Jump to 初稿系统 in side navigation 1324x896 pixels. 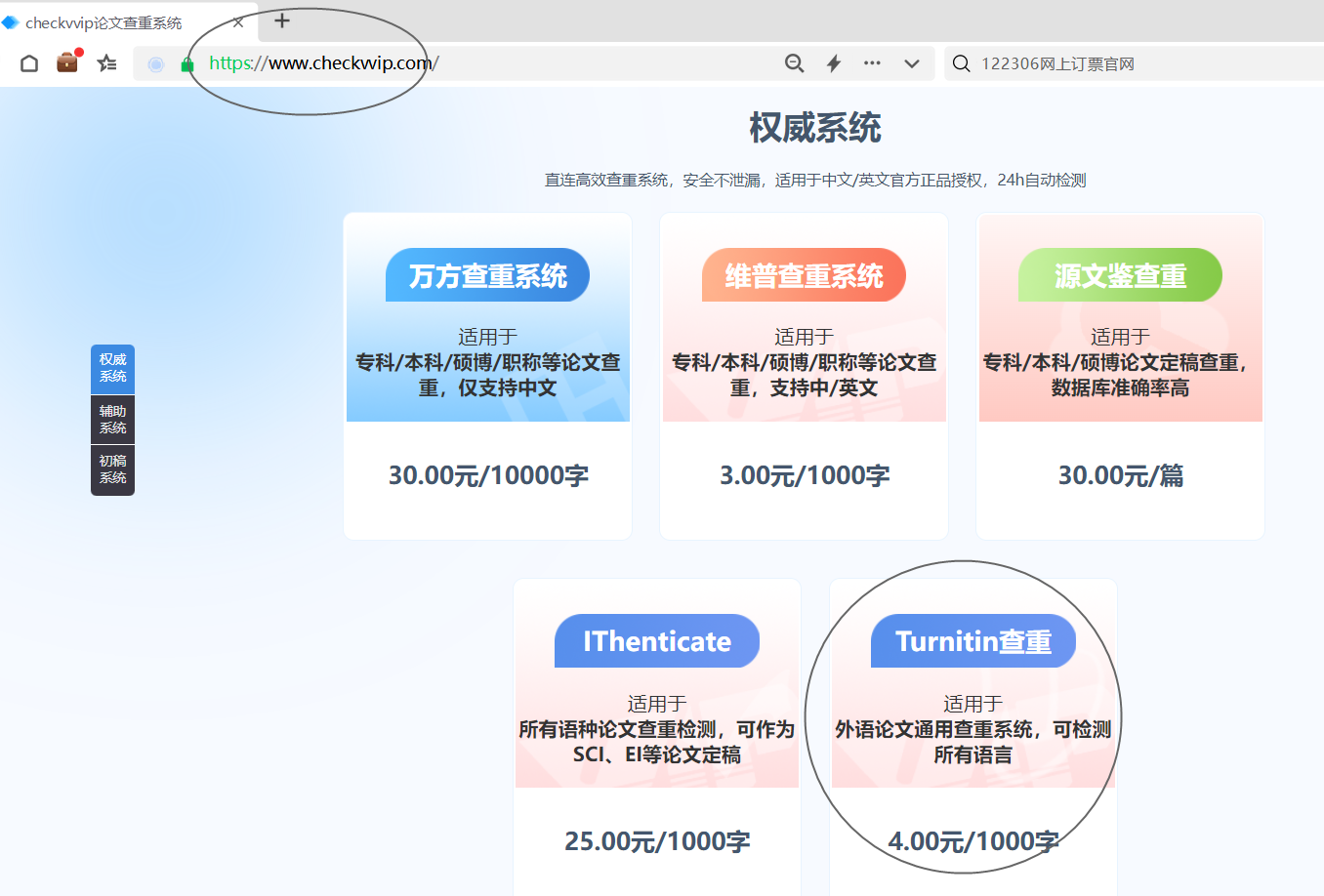[x=112, y=469]
